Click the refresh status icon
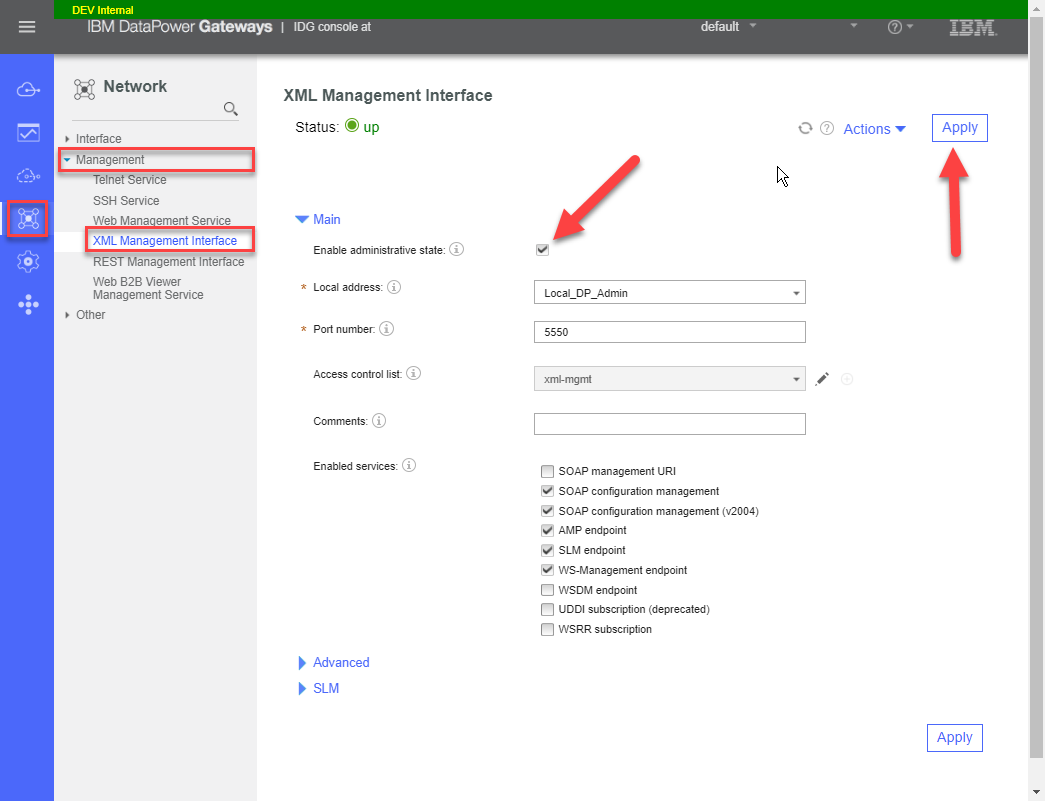The width and height of the screenshot is (1045, 801). click(805, 128)
